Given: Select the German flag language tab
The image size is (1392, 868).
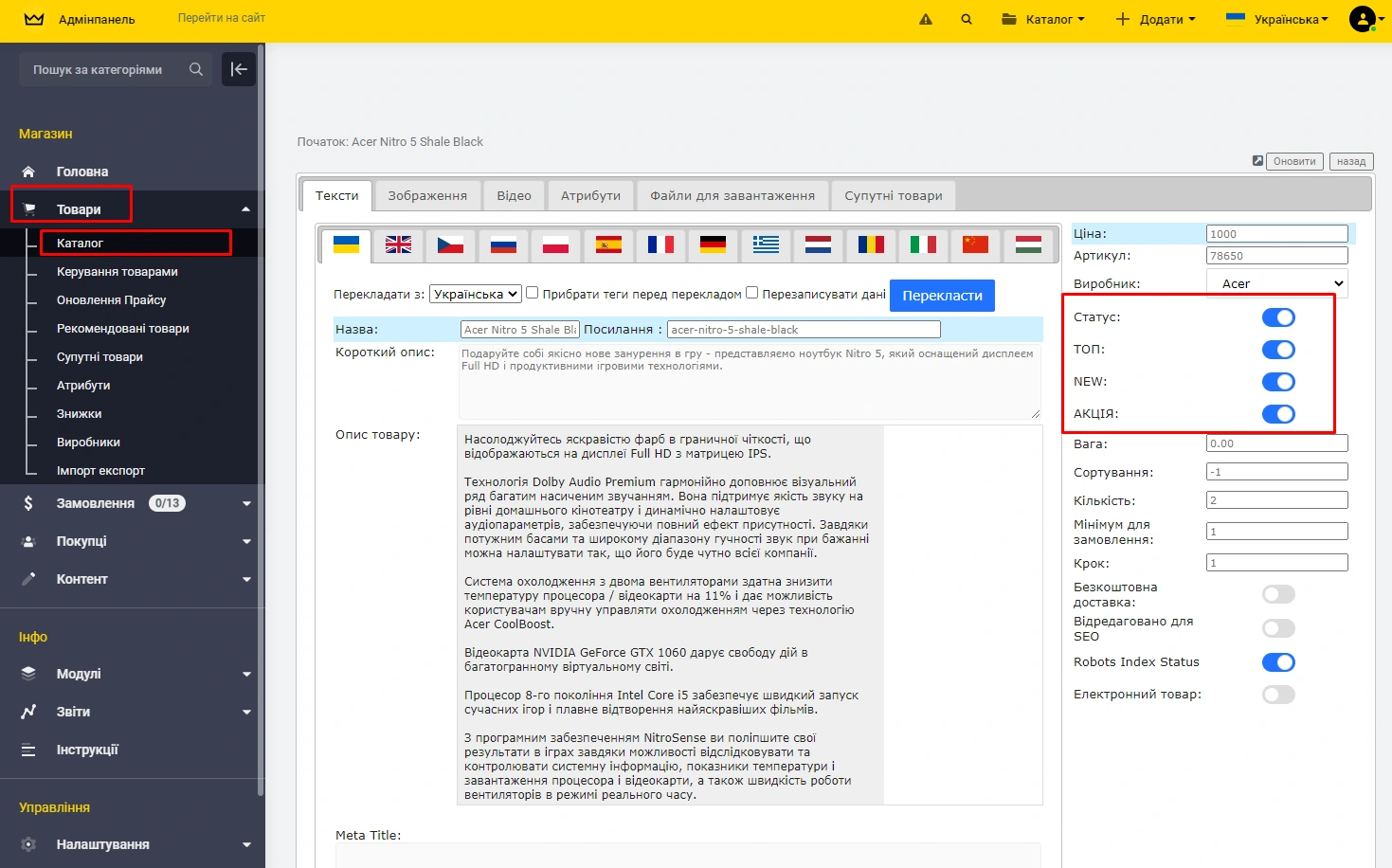Looking at the screenshot, I should [x=713, y=244].
